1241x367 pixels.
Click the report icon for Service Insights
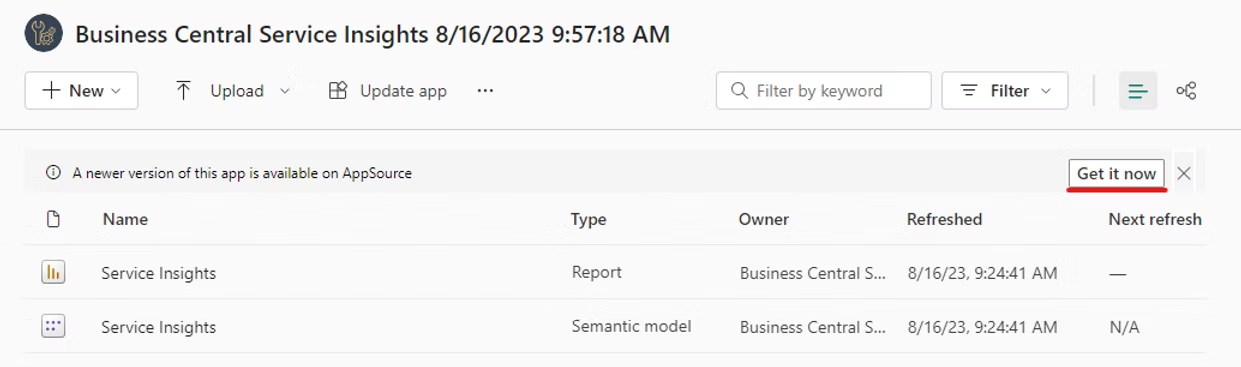(53, 272)
